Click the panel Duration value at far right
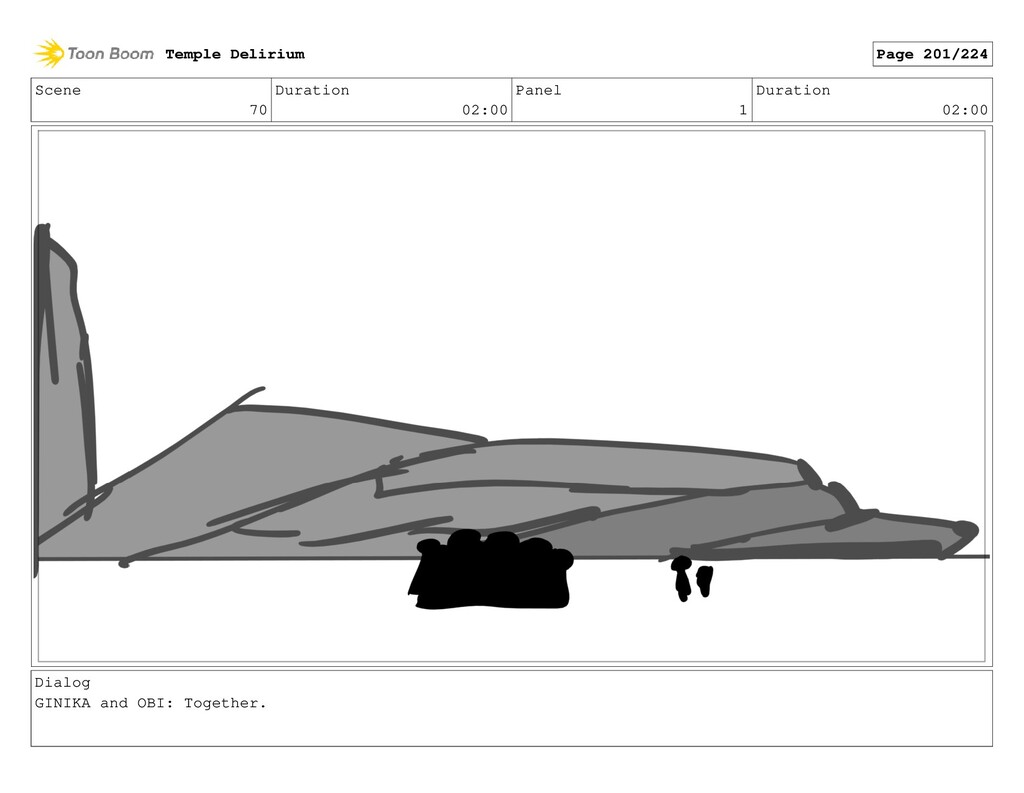Image resolution: width=1024 pixels, height=793 pixels. click(965, 110)
